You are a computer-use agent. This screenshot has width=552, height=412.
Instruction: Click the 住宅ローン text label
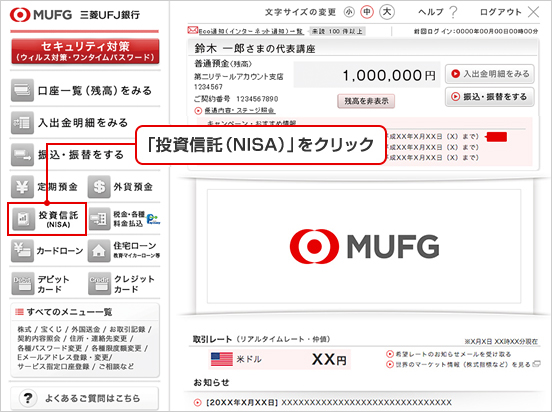[135, 246]
